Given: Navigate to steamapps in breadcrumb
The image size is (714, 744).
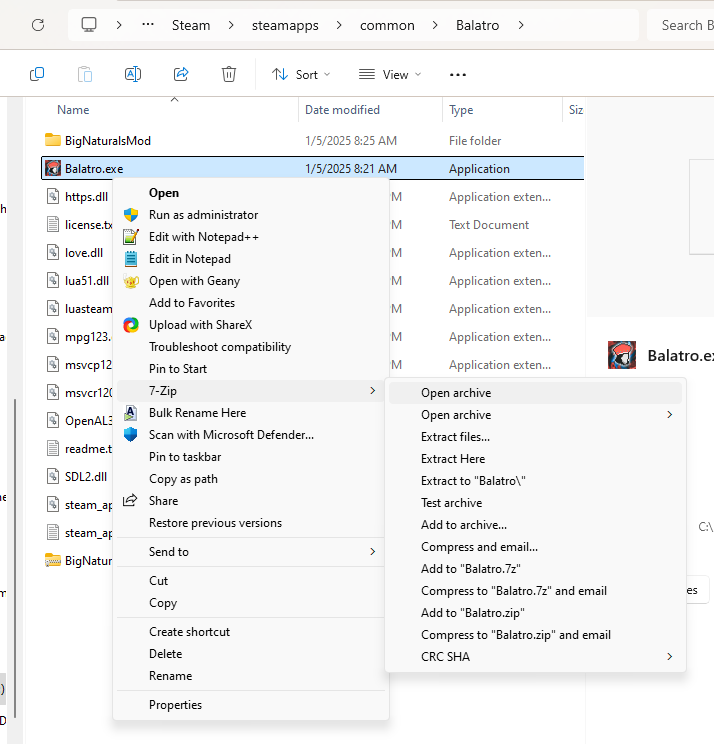Looking at the screenshot, I should point(285,25).
